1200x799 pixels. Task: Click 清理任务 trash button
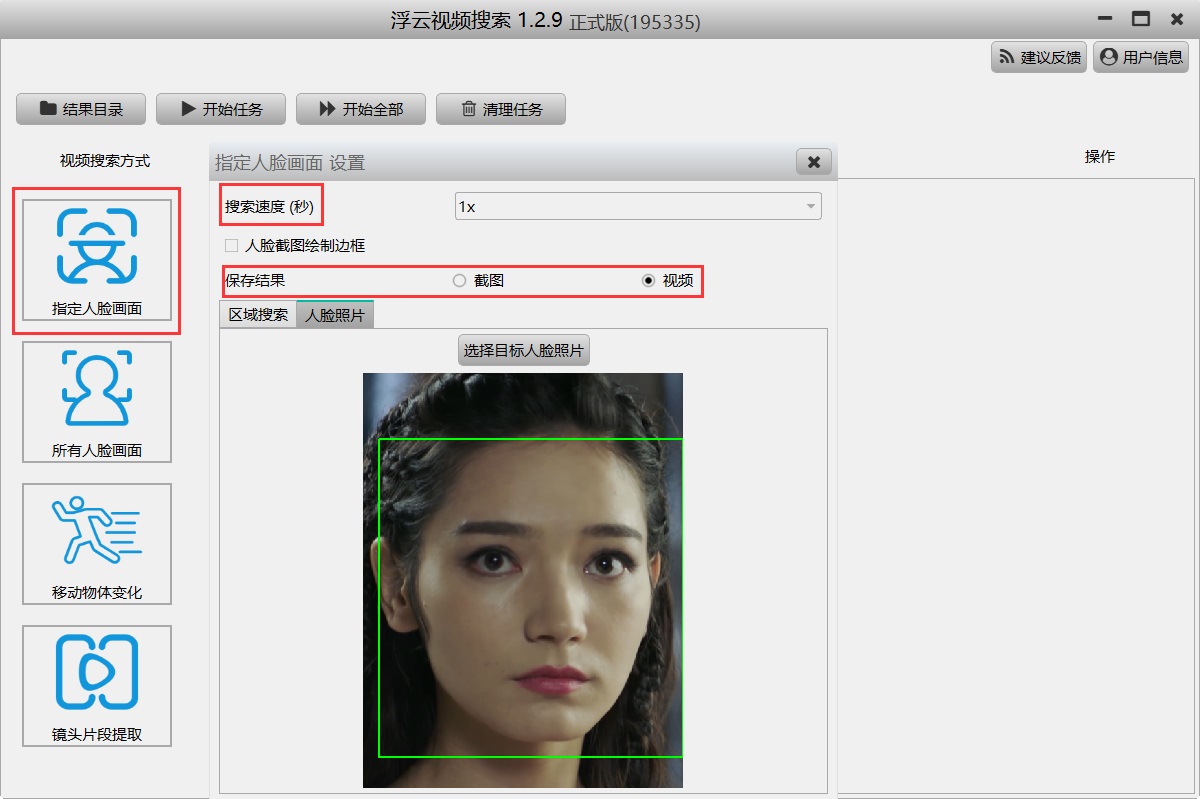tap(501, 109)
